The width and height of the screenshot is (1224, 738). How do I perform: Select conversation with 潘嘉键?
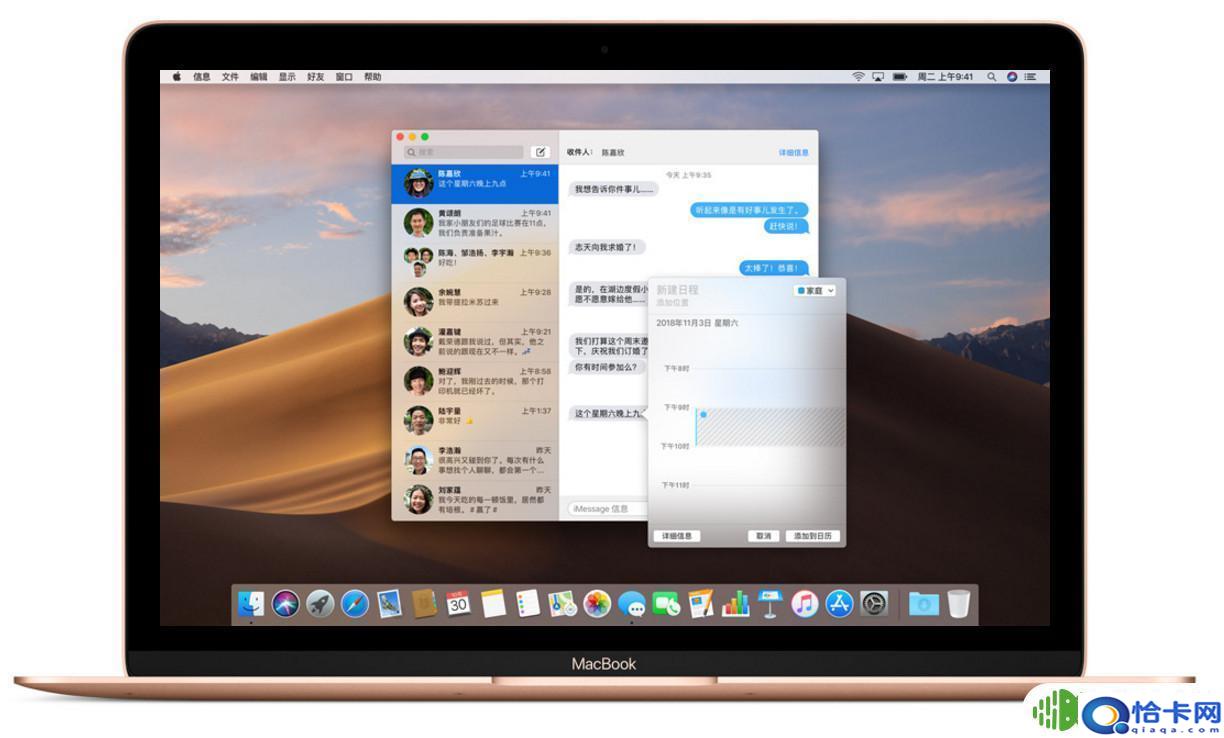(474, 341)
